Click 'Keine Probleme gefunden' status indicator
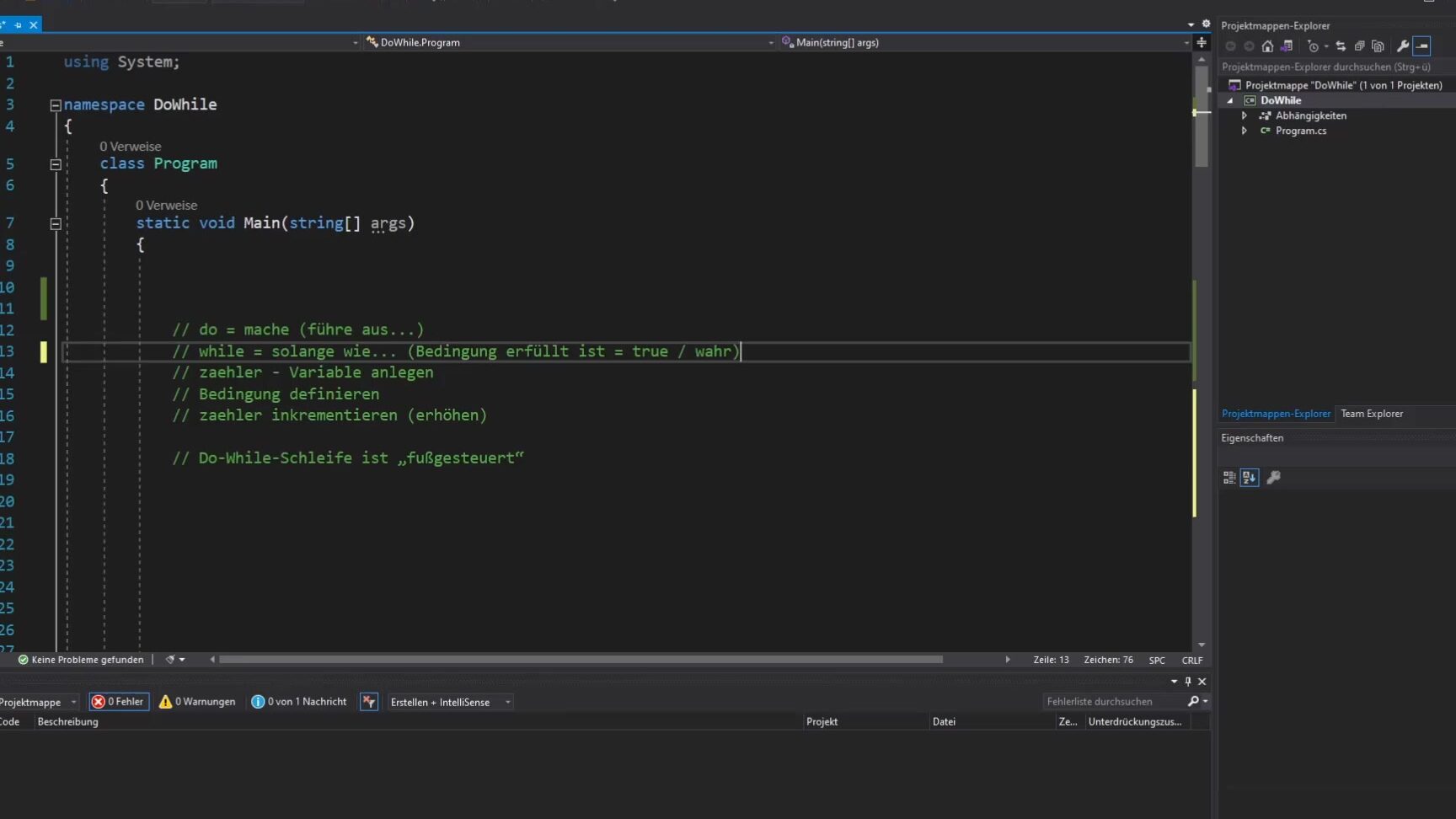Image resolution: width=1456 pixels, height=819 pixels. [81, 660]
